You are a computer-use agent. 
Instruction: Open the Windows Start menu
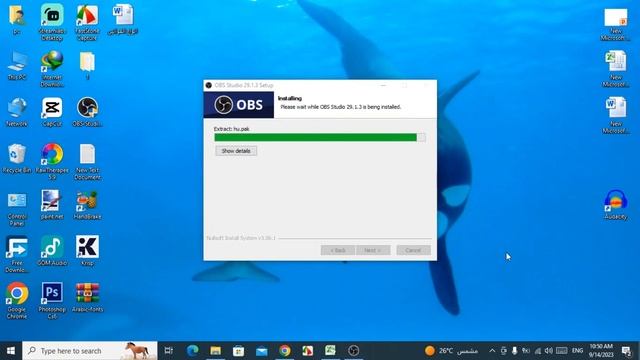11,351
